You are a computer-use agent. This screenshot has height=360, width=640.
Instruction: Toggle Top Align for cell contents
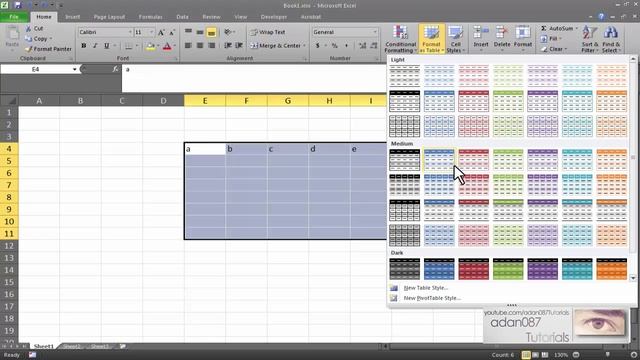point(188,32)
